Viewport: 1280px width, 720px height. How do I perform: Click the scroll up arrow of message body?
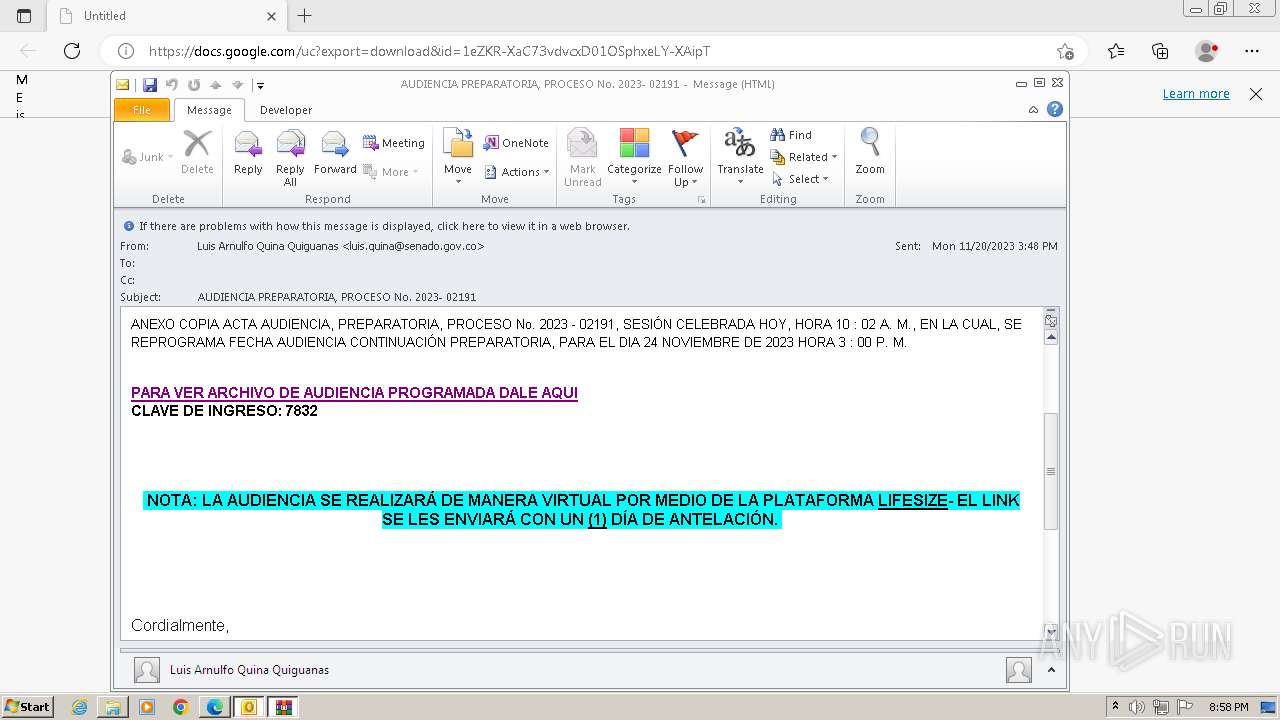pyautogui.click(x=1051, y=338)
